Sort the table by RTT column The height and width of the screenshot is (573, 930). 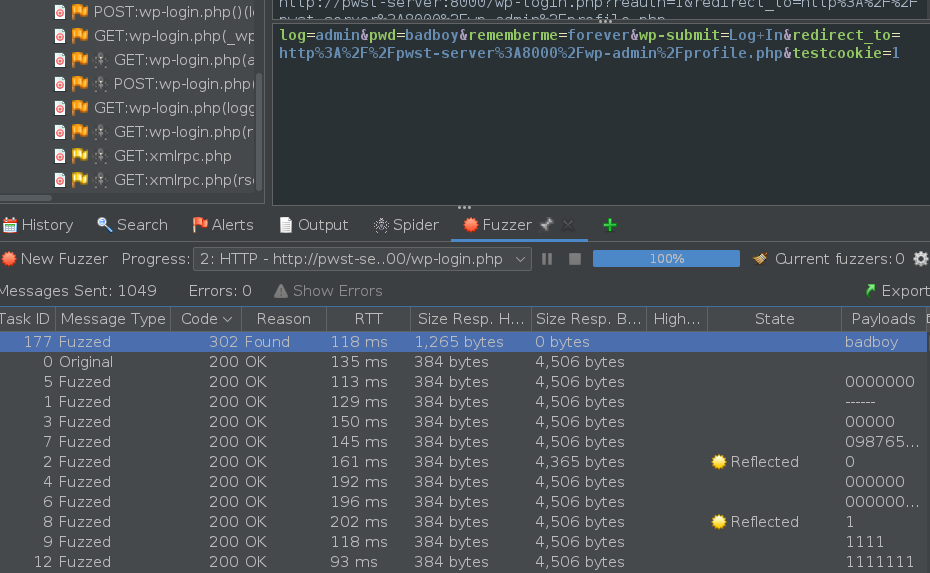click(368, 319)
